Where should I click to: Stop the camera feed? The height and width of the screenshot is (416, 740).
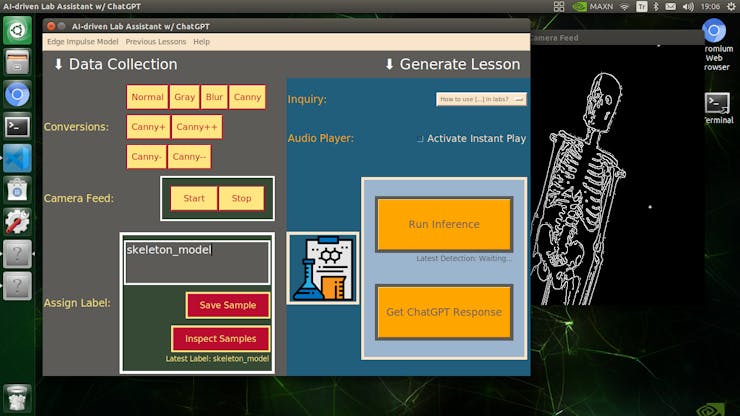coord(242,198)
